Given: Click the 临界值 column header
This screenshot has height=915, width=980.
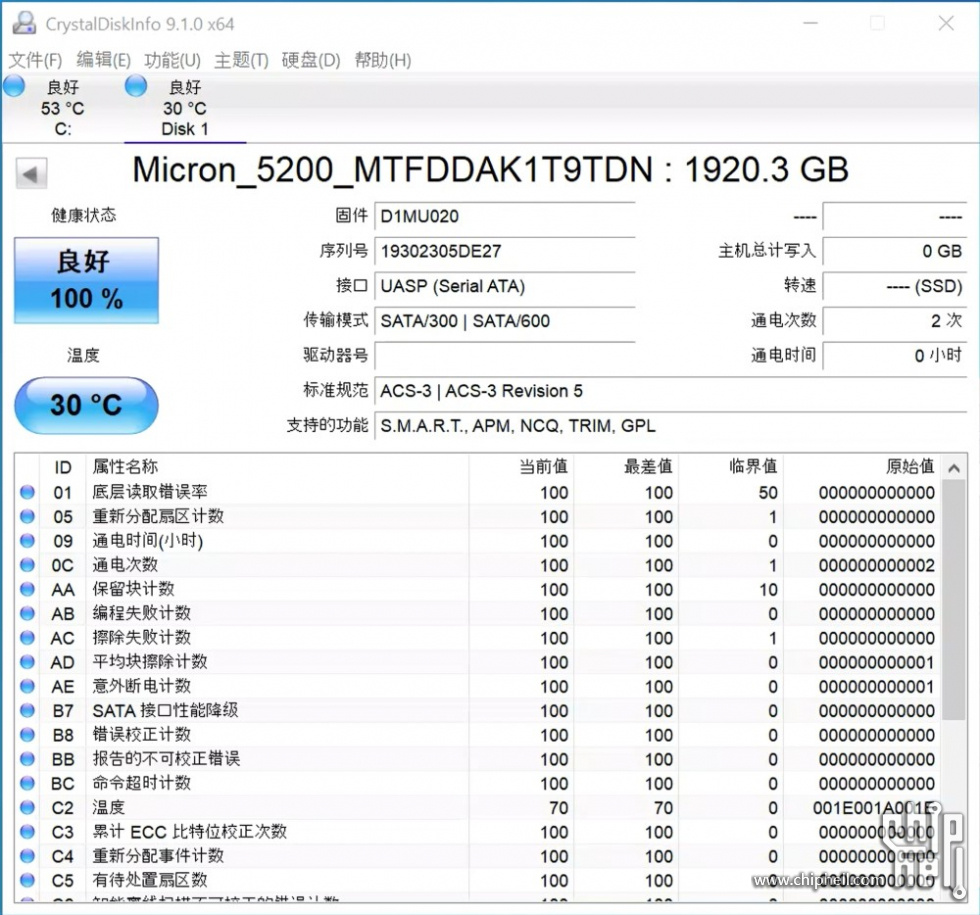Looking at the screenshot, I should point(753,467).
